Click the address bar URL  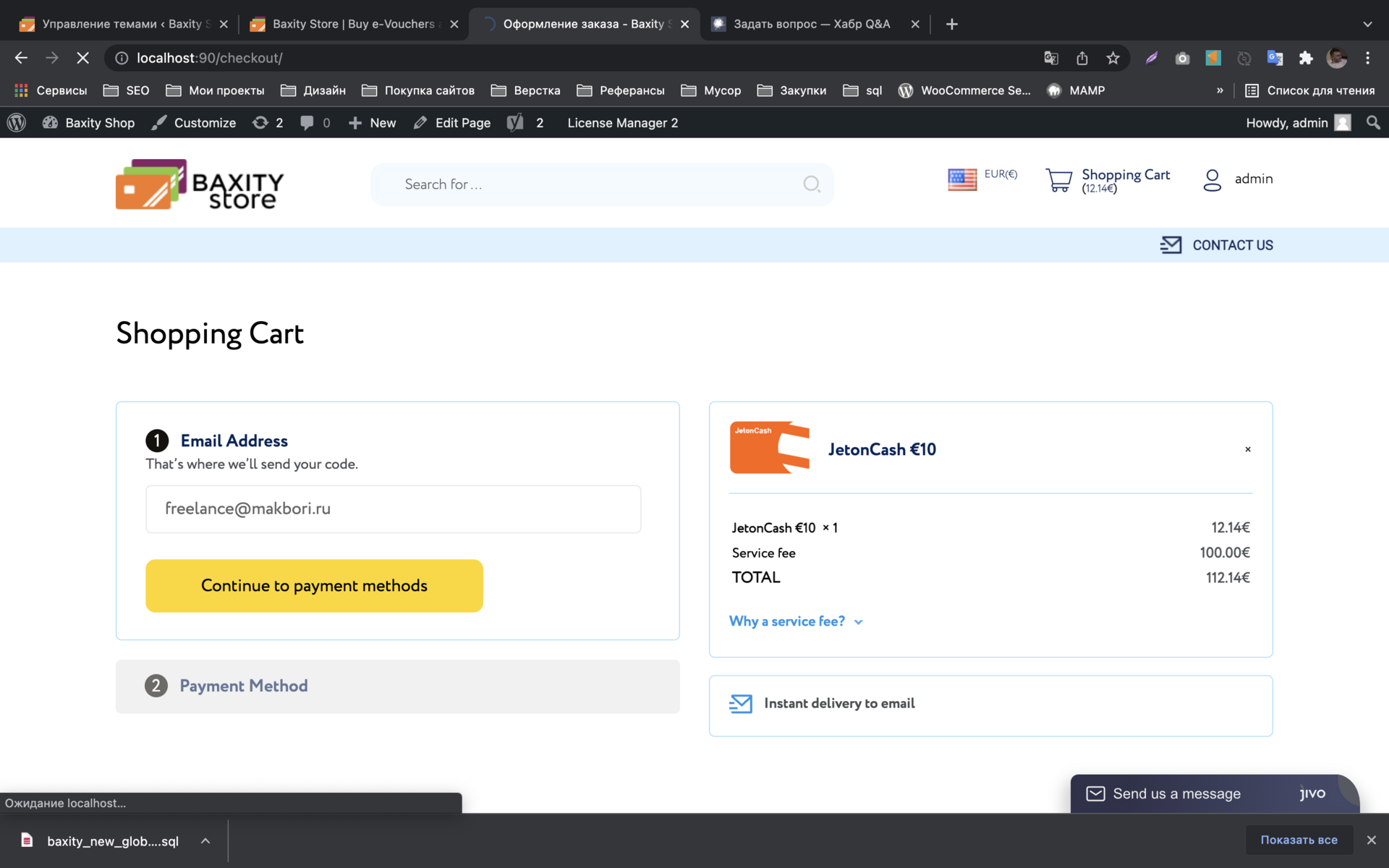210,58
